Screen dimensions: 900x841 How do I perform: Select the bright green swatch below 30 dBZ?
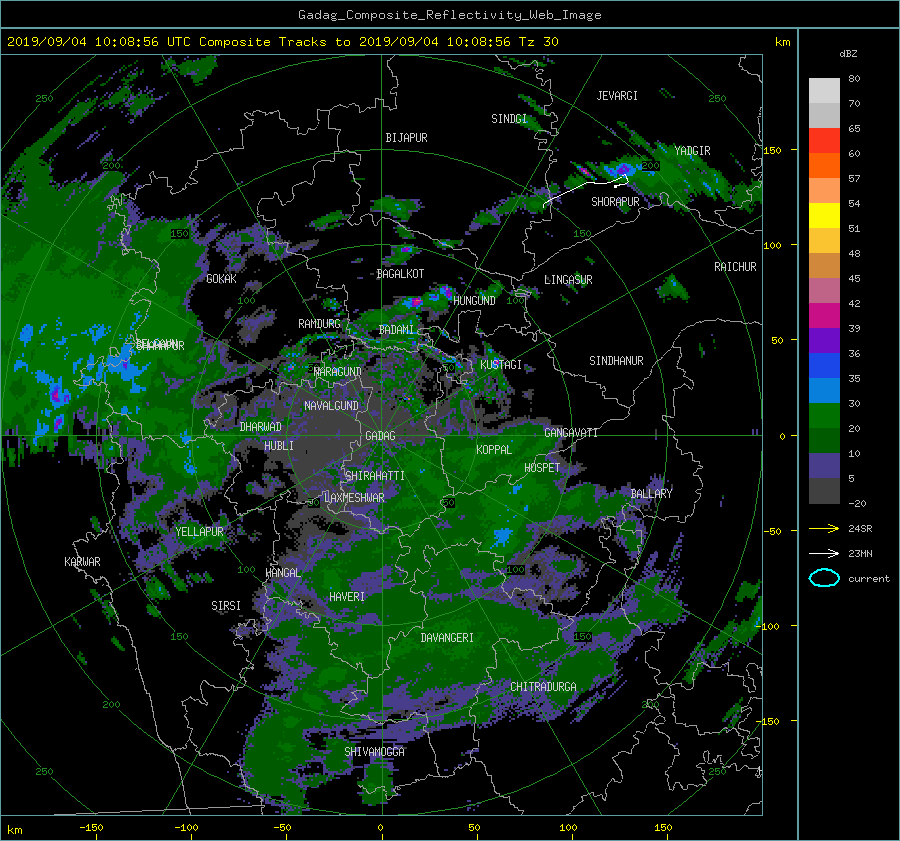[x=824, y=416]
